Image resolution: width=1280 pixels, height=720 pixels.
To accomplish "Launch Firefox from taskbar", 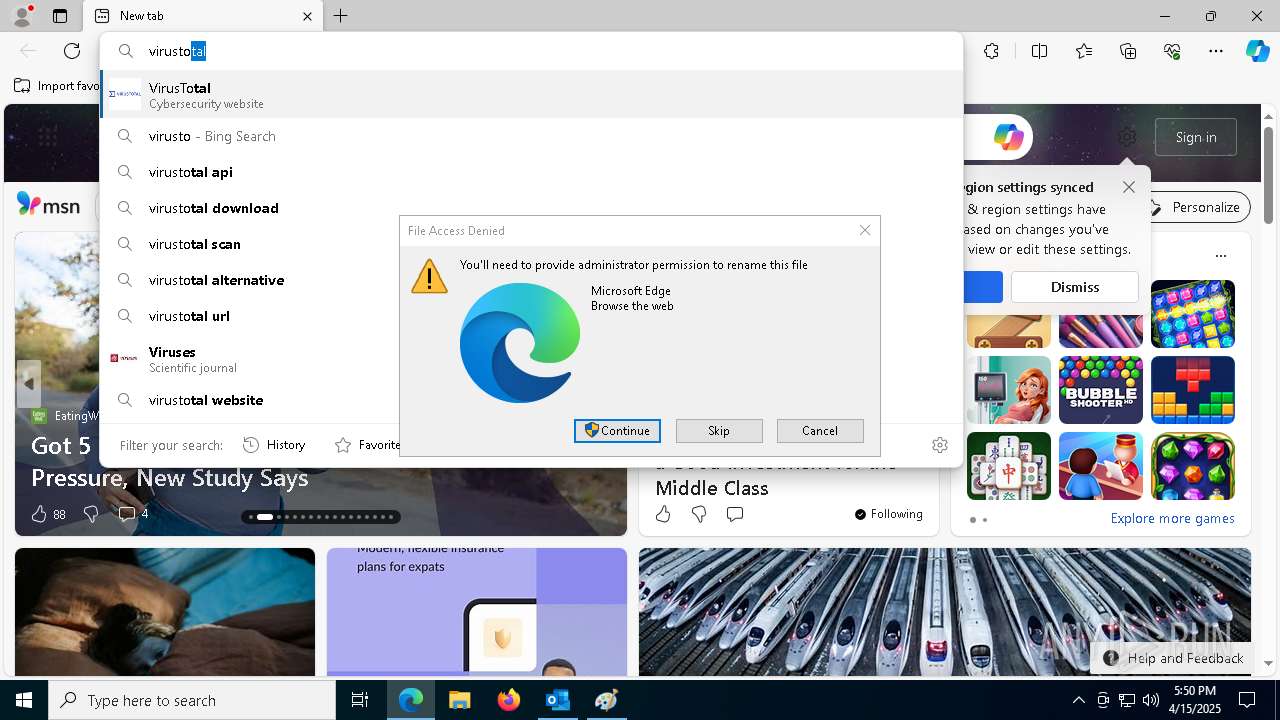I will coord(508,701).
